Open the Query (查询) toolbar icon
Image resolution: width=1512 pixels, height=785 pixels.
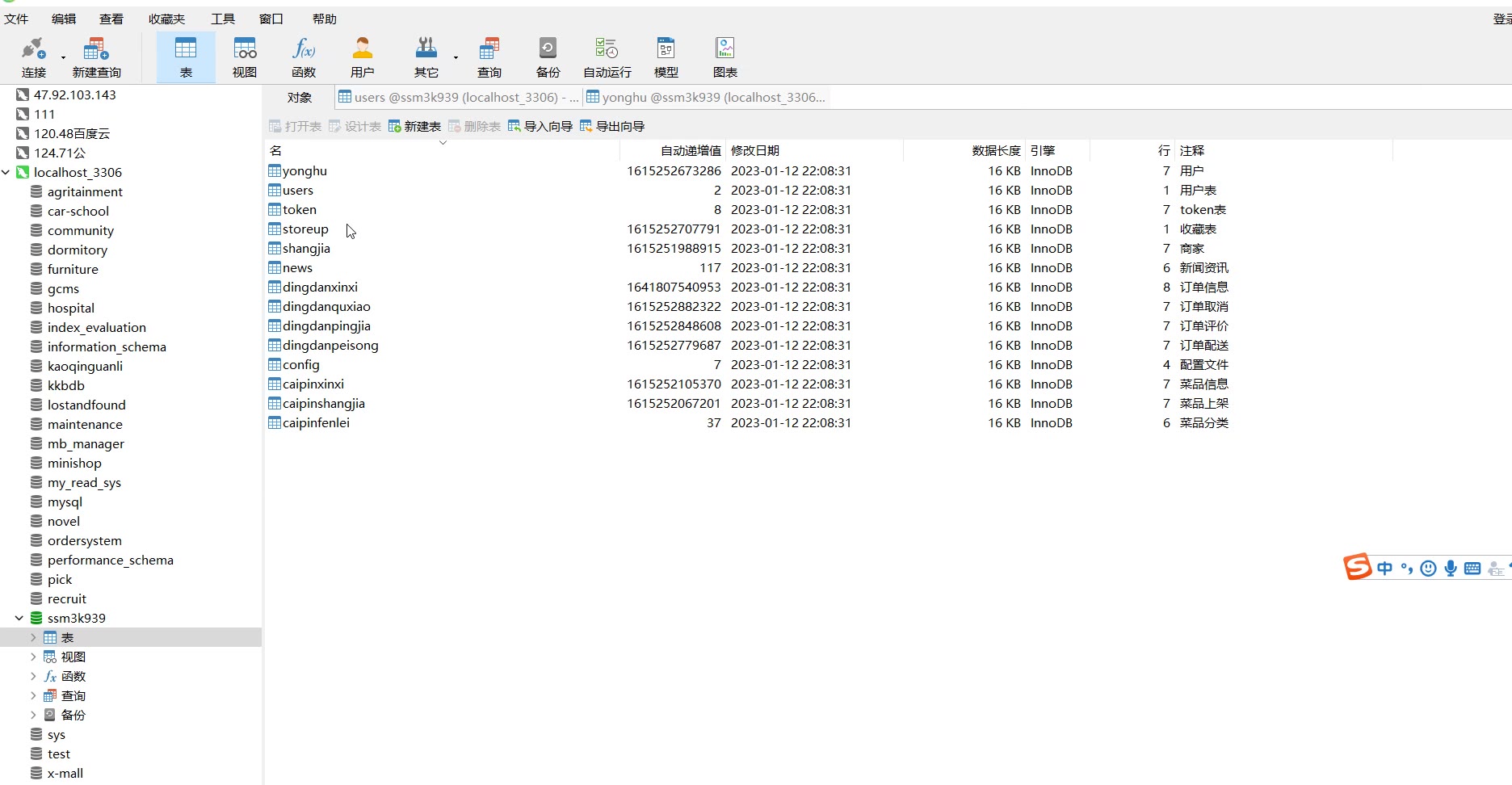coord(489,49)
